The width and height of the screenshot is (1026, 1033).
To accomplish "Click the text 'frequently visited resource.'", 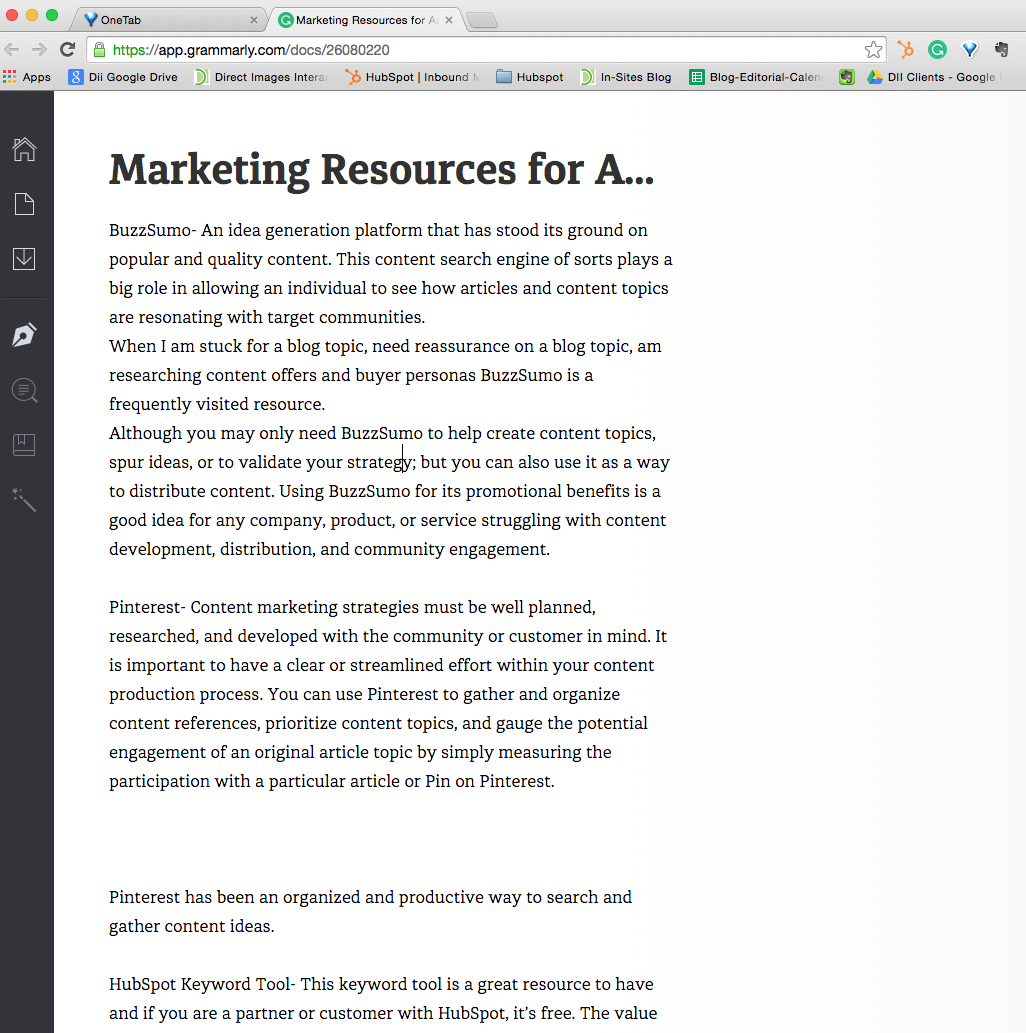I will pyautogui.click(x=217, y=404).
